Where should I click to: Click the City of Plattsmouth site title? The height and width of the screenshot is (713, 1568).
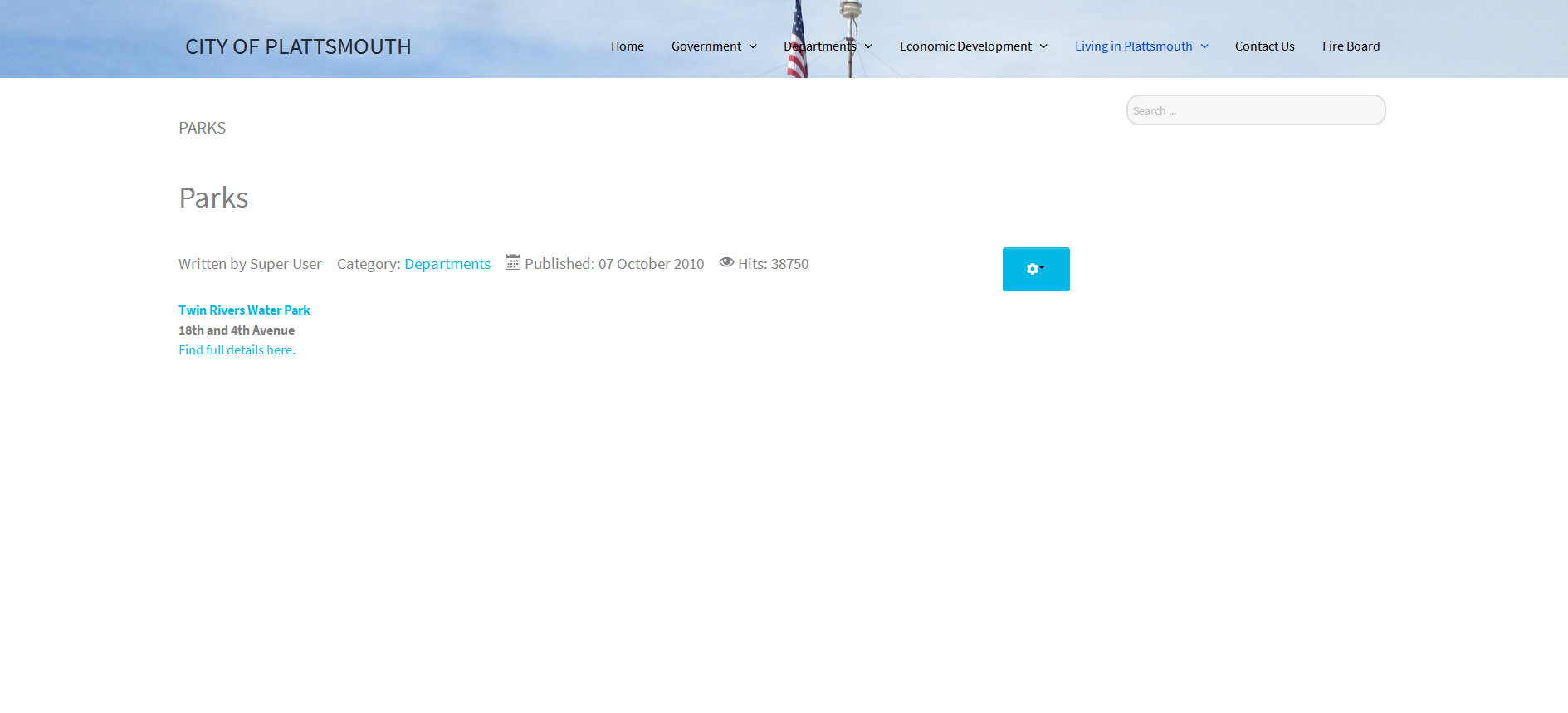click(298, 46)
